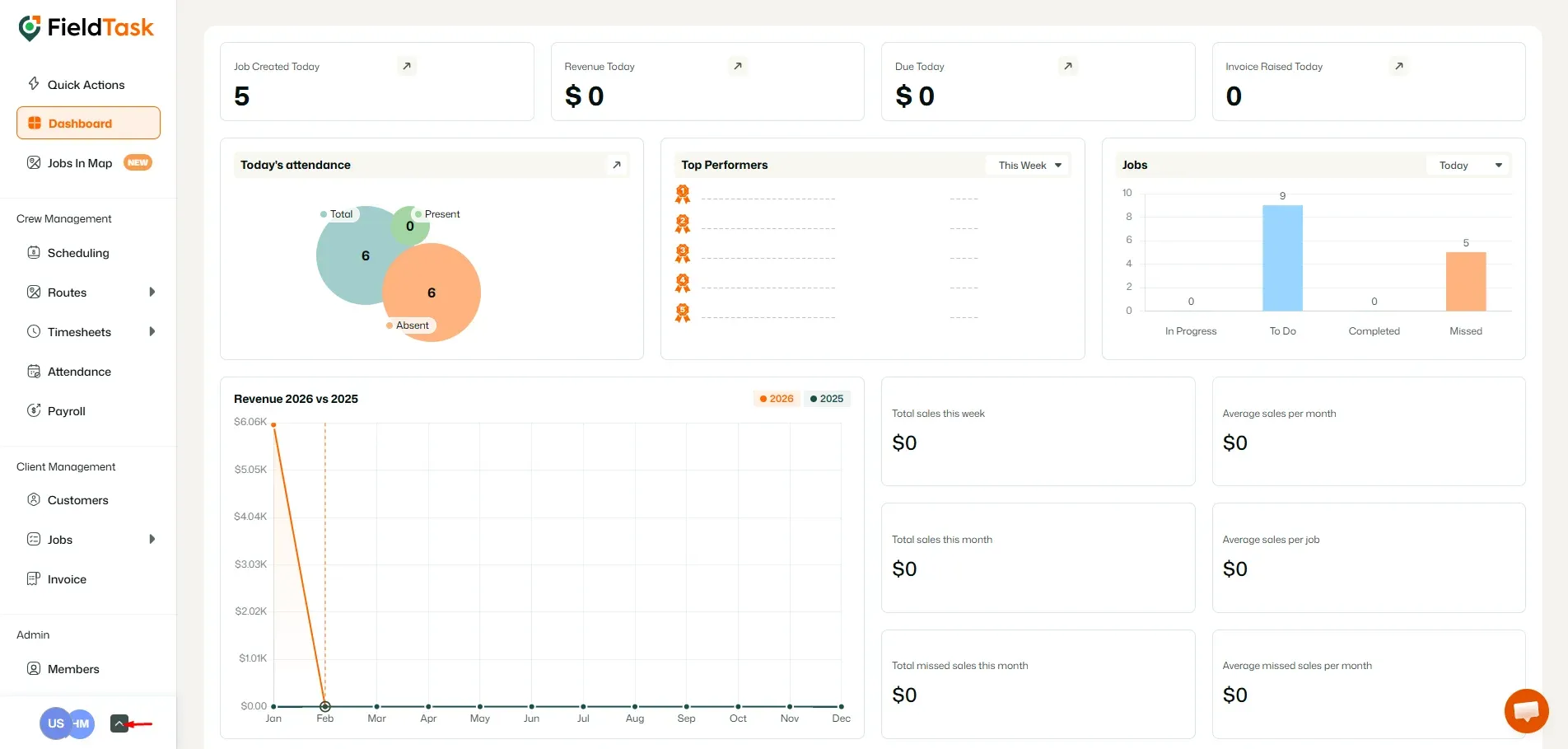Viewport: 1568px width, 749px height.
Task: Expand the Jobs submenu arrow
Action: click(152, 539)
